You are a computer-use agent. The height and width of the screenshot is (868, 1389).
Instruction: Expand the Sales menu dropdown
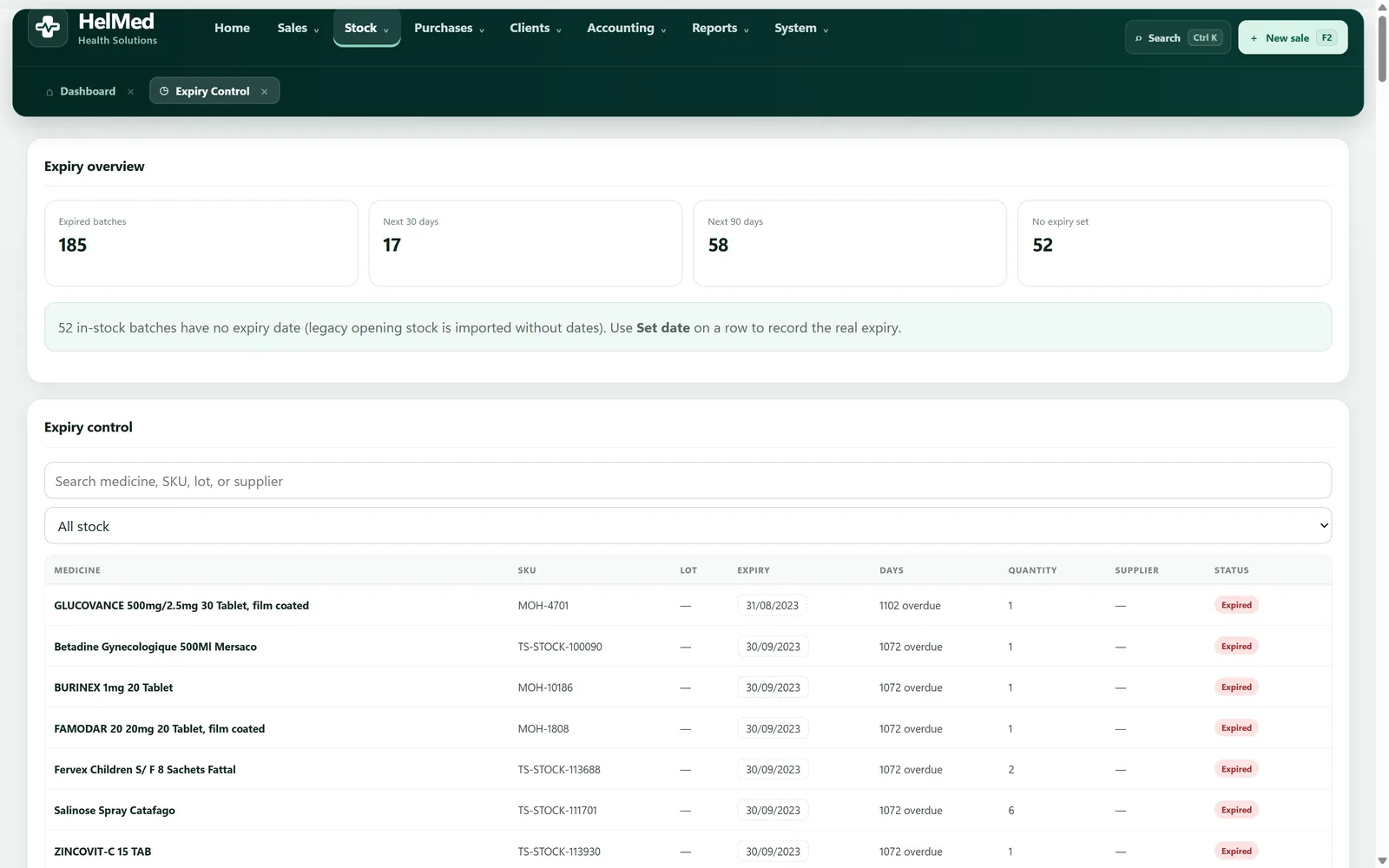point(298,28)
